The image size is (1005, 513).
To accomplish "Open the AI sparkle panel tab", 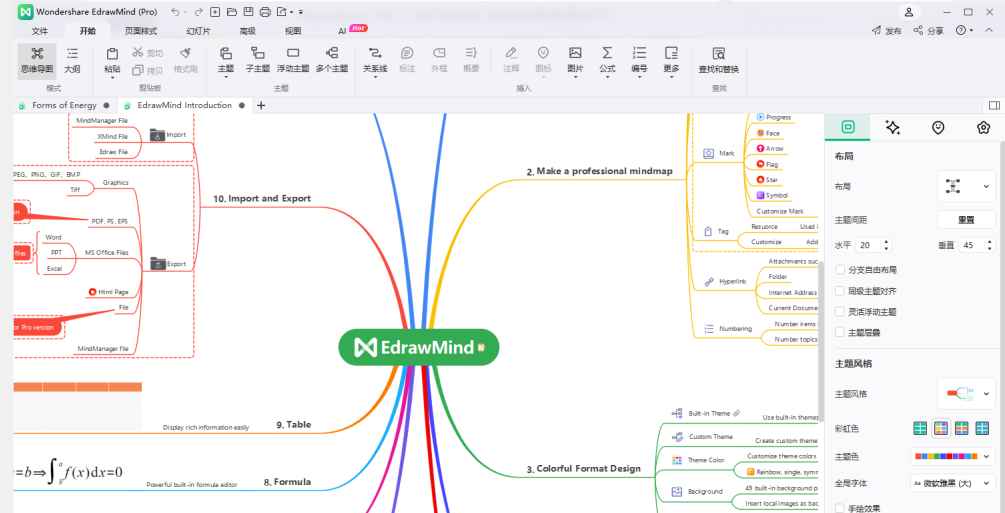I will coord(893,128).
